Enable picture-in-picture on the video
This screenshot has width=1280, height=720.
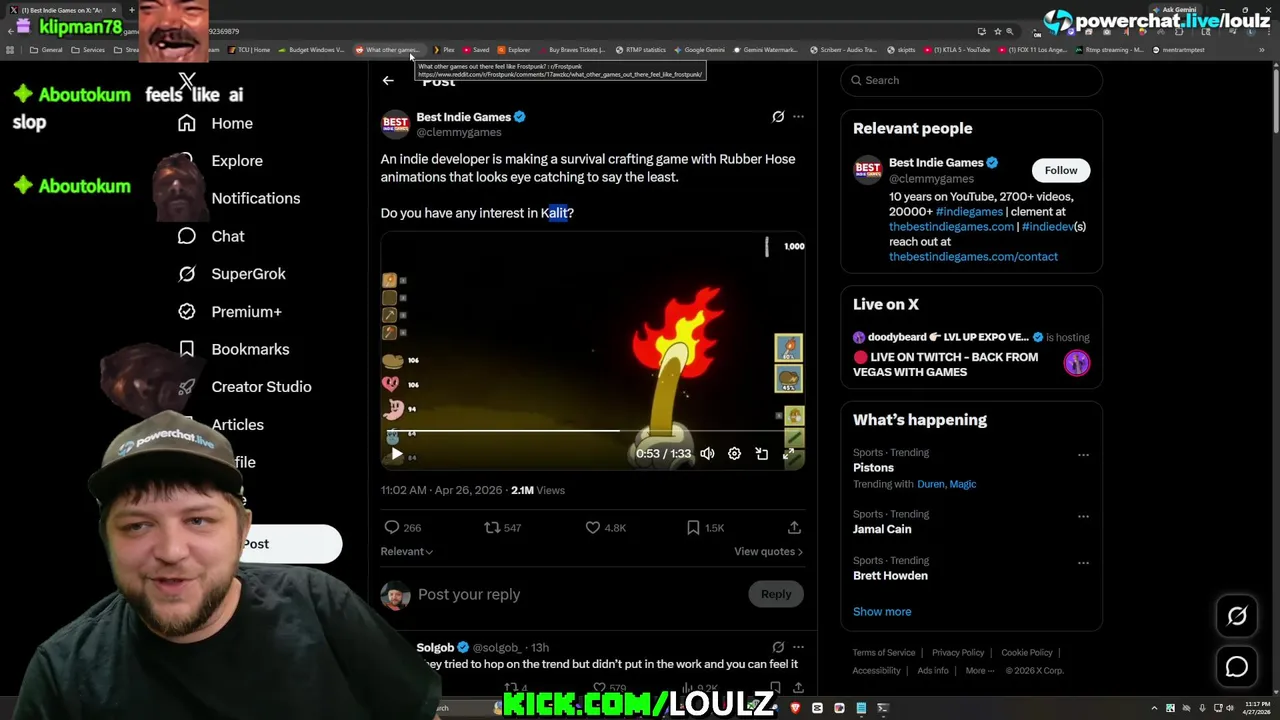[762, 454]
